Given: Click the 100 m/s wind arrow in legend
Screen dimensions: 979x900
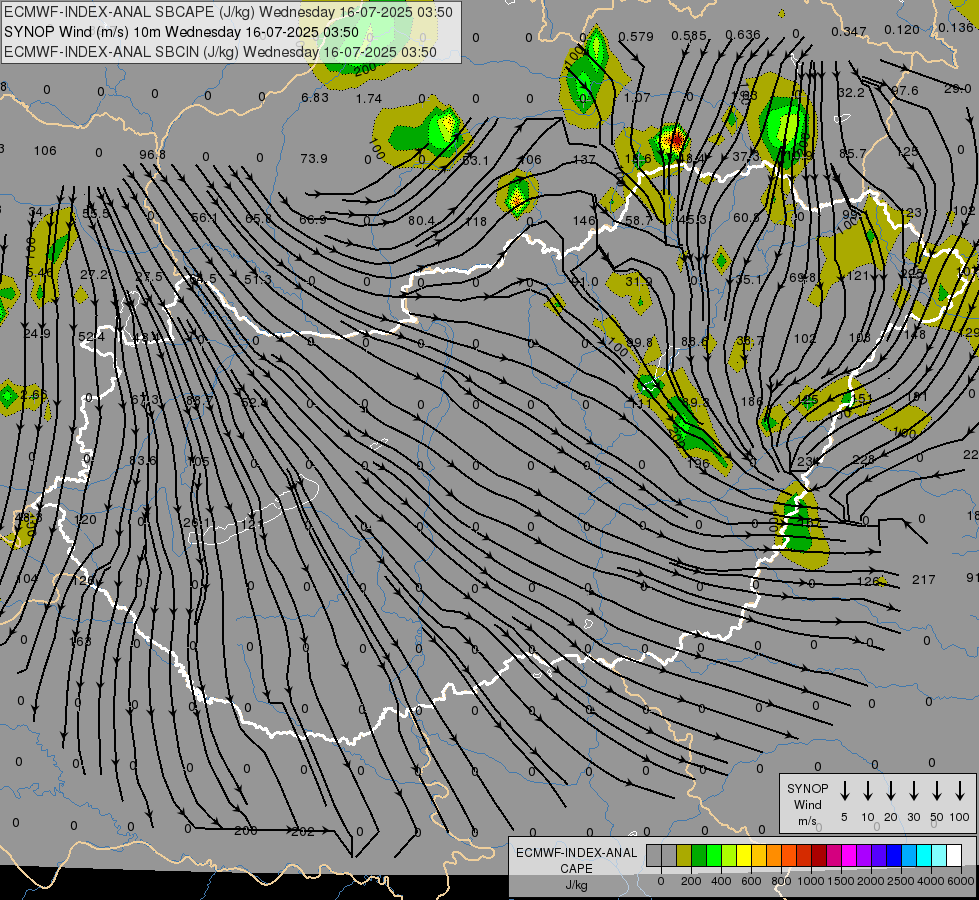Looking at the screenshot, I should (960, 791).
